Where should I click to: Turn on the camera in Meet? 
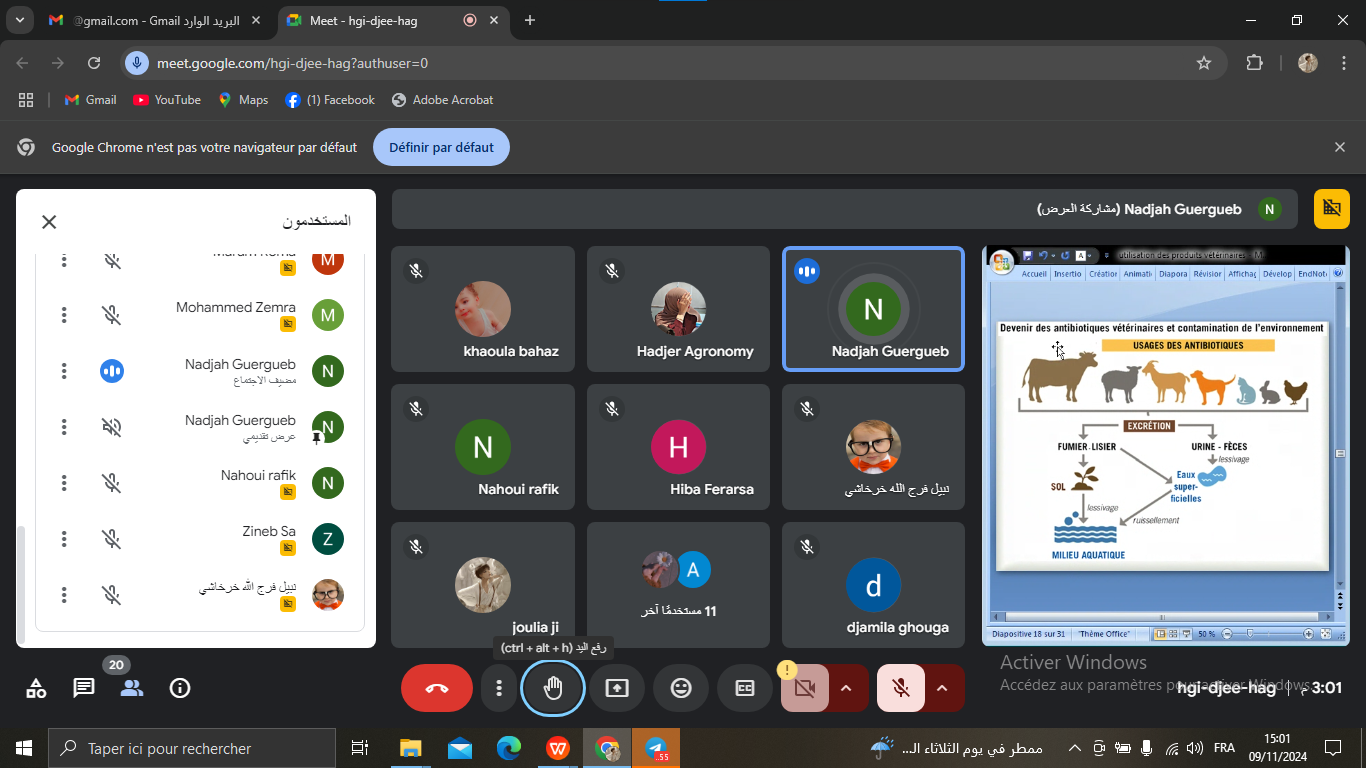point(805,688)
